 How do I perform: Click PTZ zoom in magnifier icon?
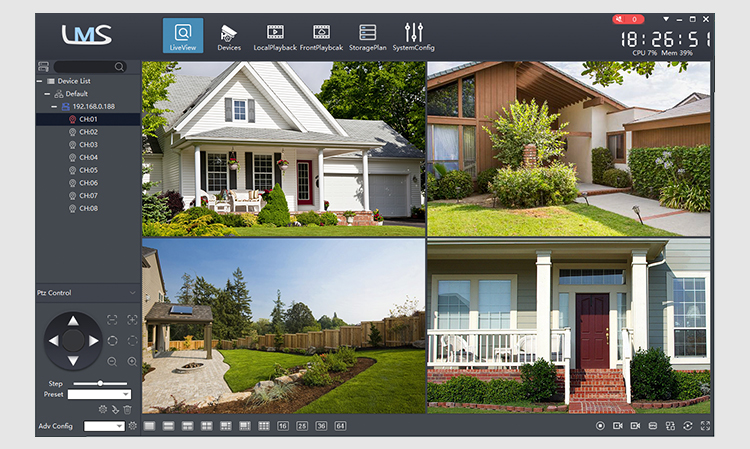132,361
